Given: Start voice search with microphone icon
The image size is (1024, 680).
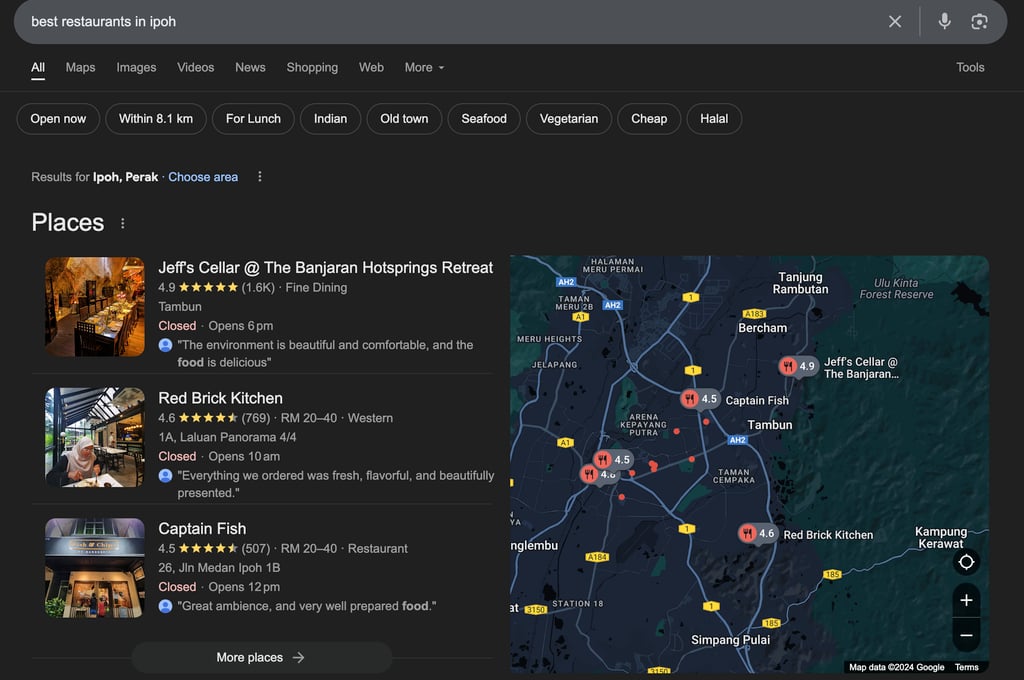Looking at the screenshot, I should (944, 22).
